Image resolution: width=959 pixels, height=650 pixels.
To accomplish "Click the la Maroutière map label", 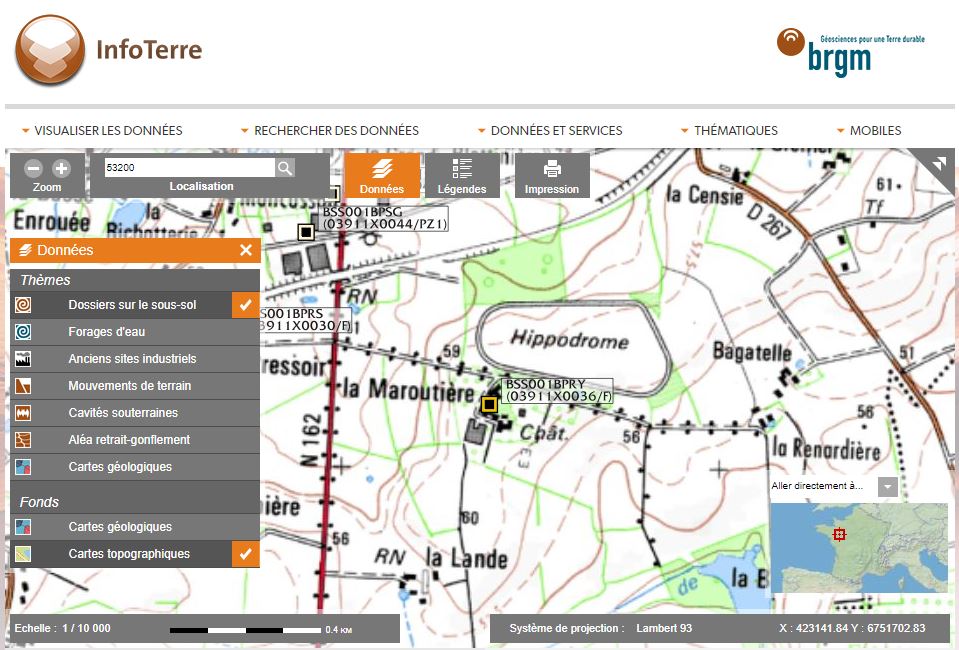I will (x=409, y=390).
